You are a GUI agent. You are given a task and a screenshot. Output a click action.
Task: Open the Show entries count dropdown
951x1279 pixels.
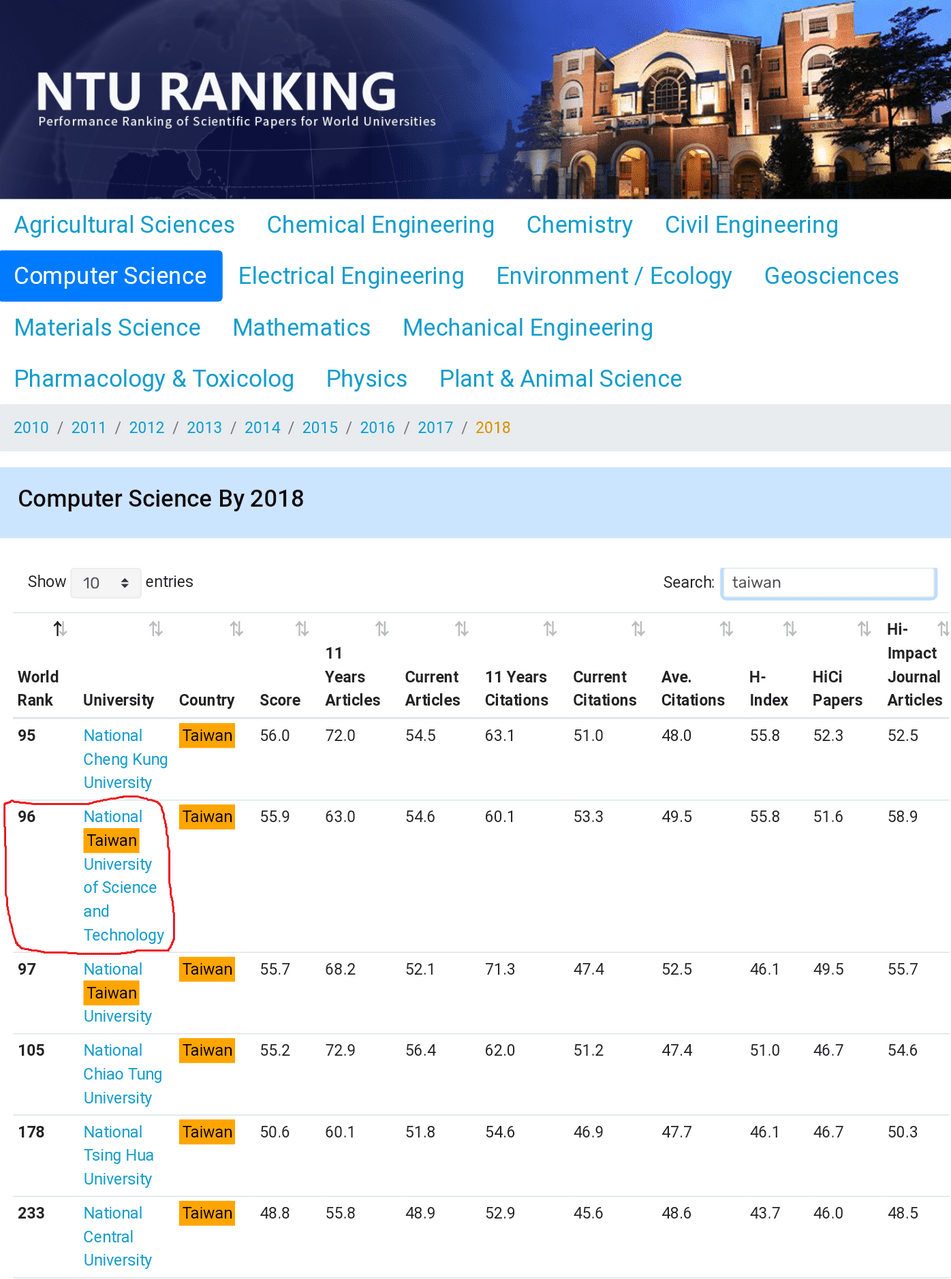[x=106, y=582]
